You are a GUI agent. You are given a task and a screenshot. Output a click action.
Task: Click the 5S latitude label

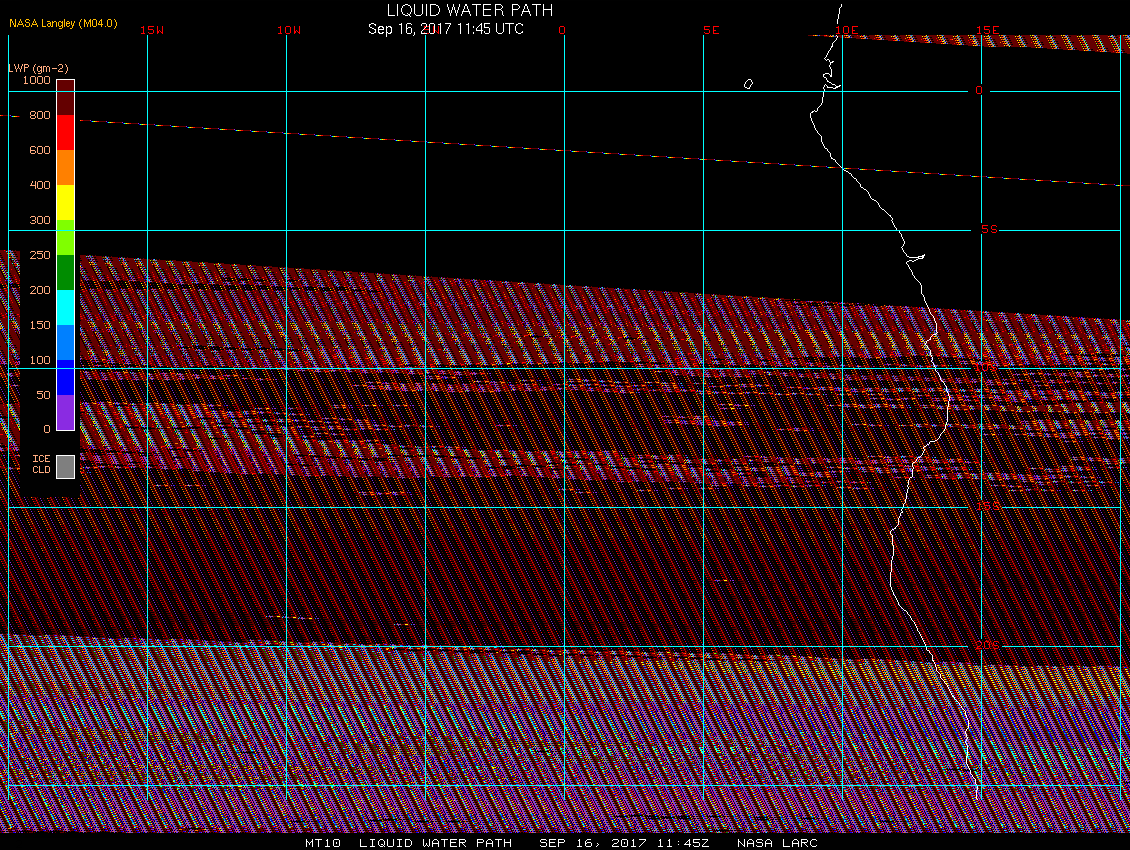pyautogui.click(x=989, y=229)
